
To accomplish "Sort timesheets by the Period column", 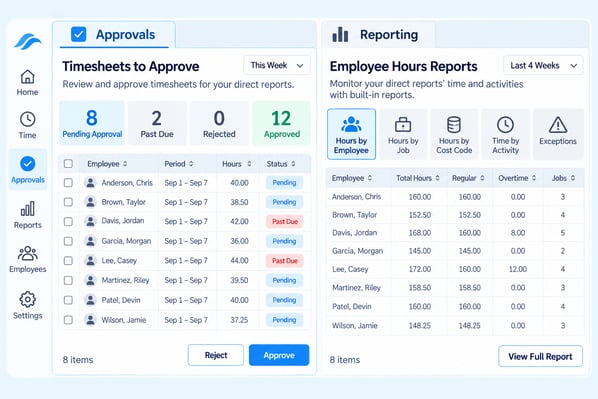I will [x=179, y=164].
